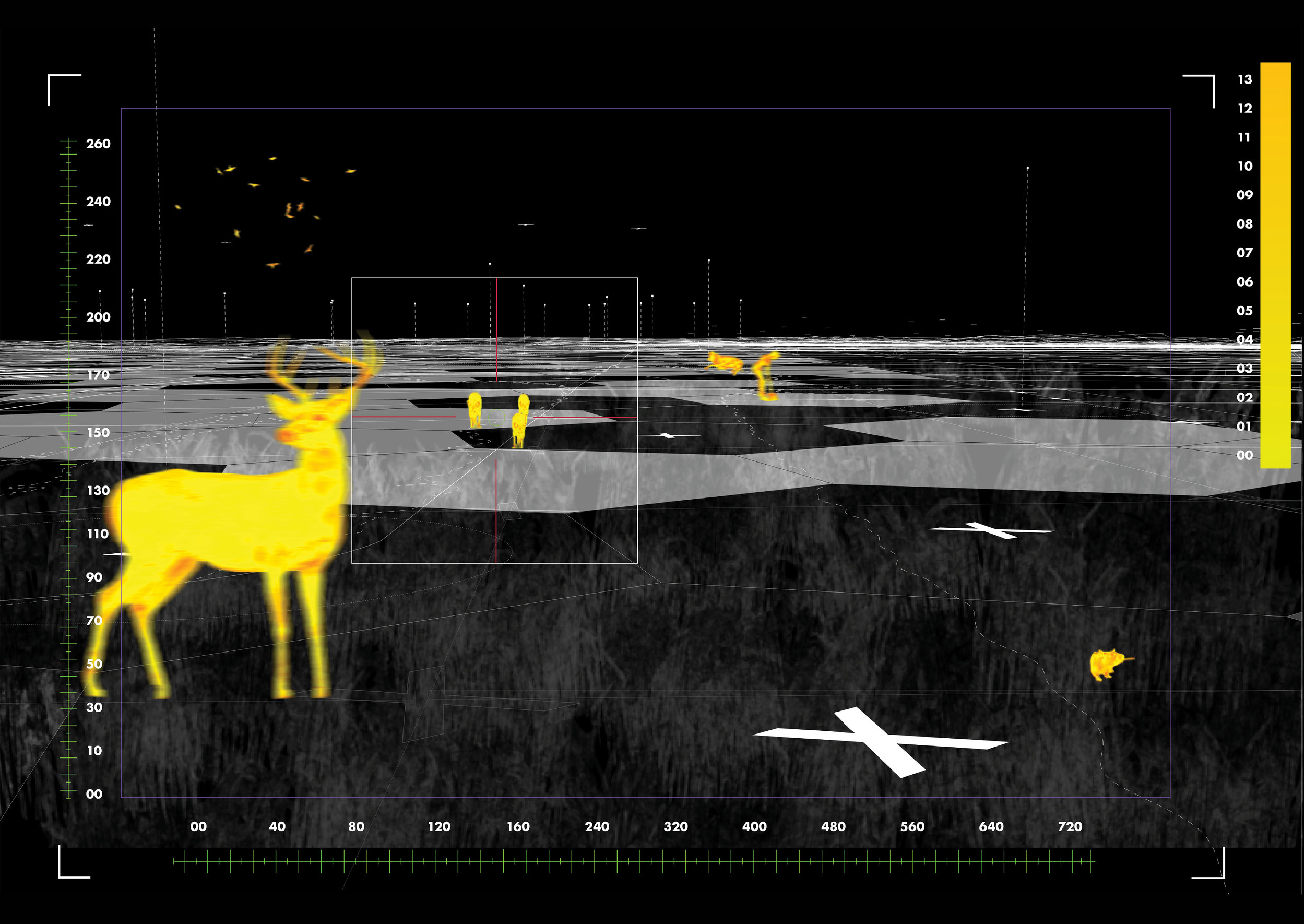Viewport: 1305px width, 924px height.
Task: Click '12' on the heat scale
Action: click(x=1244, y=108)
